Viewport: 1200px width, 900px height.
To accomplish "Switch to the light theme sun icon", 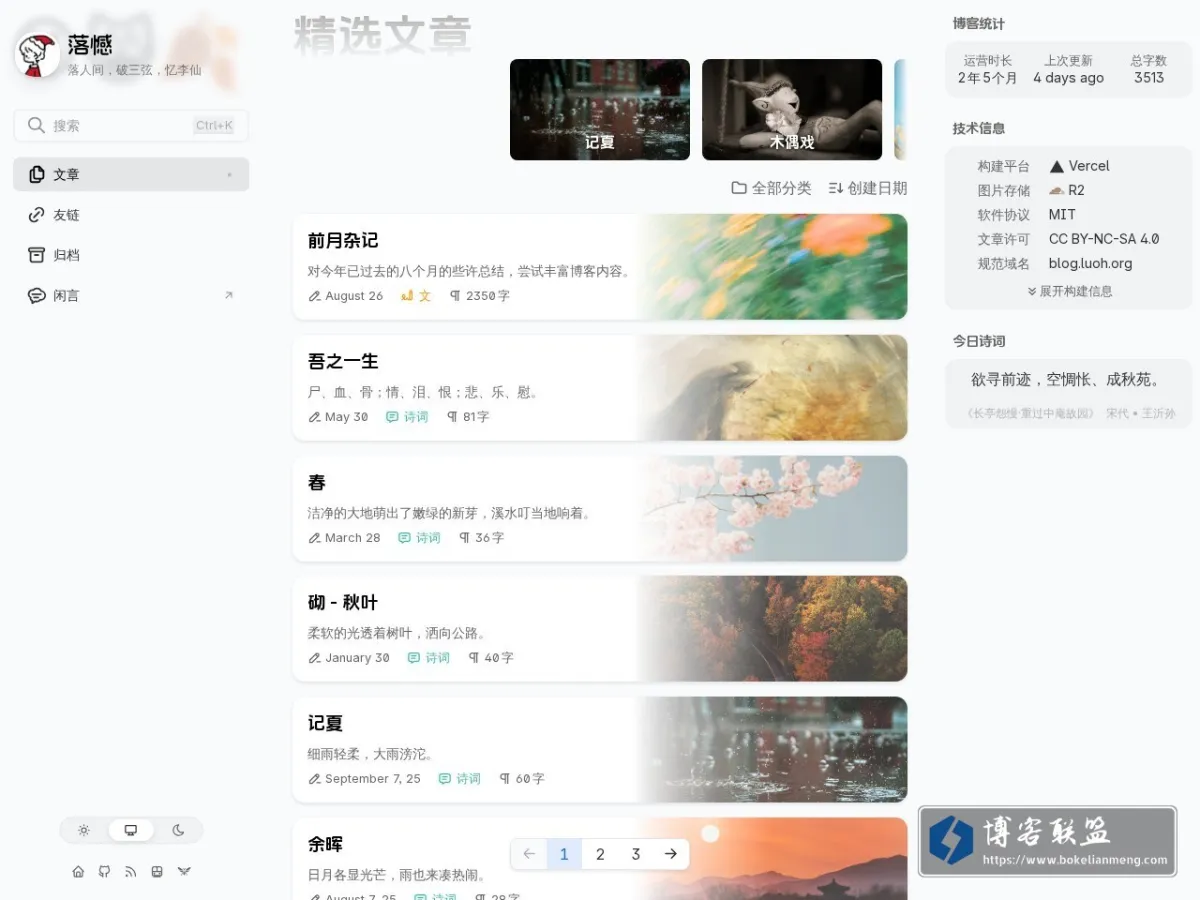I will [84, 830].
